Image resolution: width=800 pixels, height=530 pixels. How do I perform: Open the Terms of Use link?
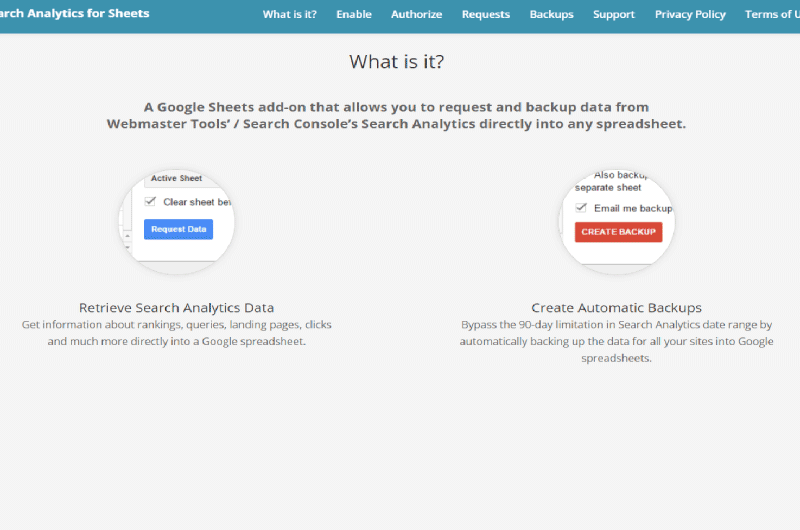[x=772, y=14]
